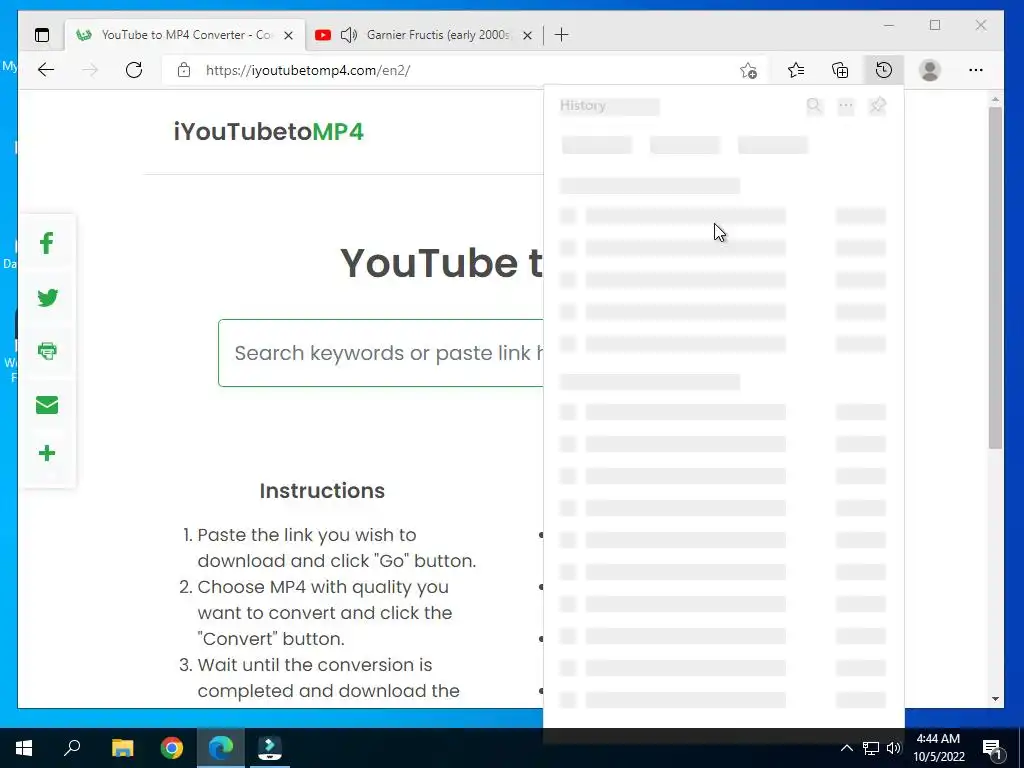Open the volume tray icon
This screenshot has width=1024, height=768.
[x=893, y=748]
